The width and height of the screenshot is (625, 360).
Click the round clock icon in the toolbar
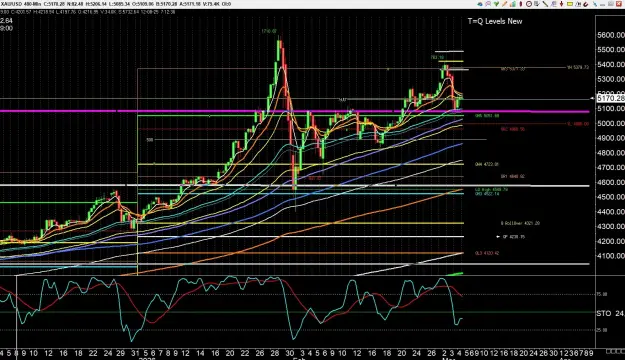click(x=529, y=4)
